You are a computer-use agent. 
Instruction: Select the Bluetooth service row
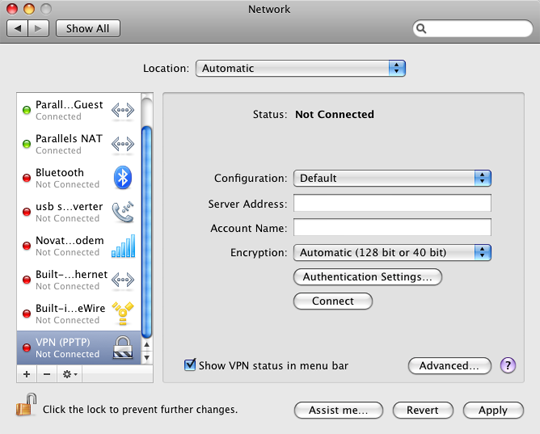79,178
